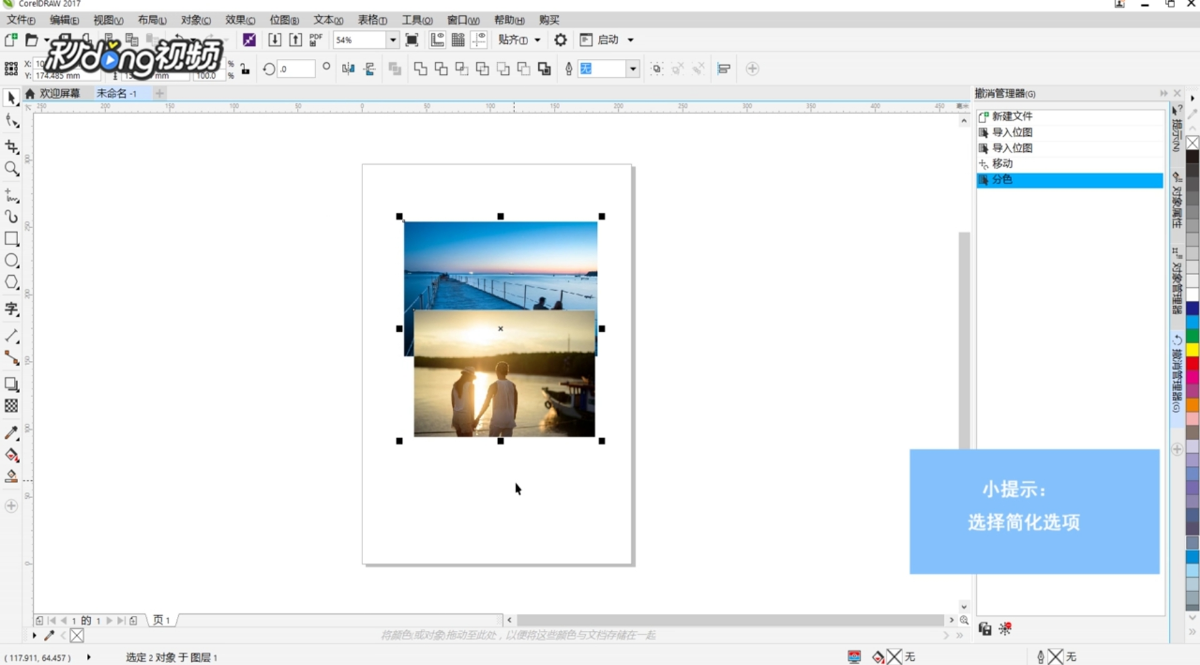This screenshot has width=1200, height=665.
Task: Open the 文件 menu
Action: pyautogui.click(x=20, y=20)
